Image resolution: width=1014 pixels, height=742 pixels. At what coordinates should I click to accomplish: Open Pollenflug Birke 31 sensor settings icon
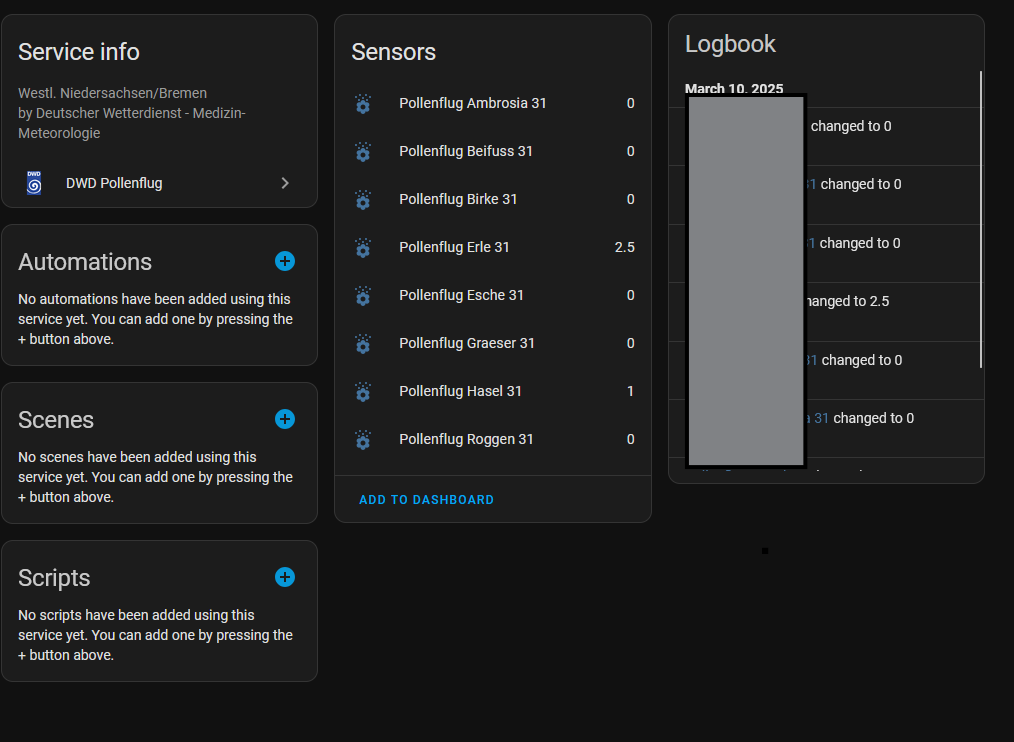362,200
